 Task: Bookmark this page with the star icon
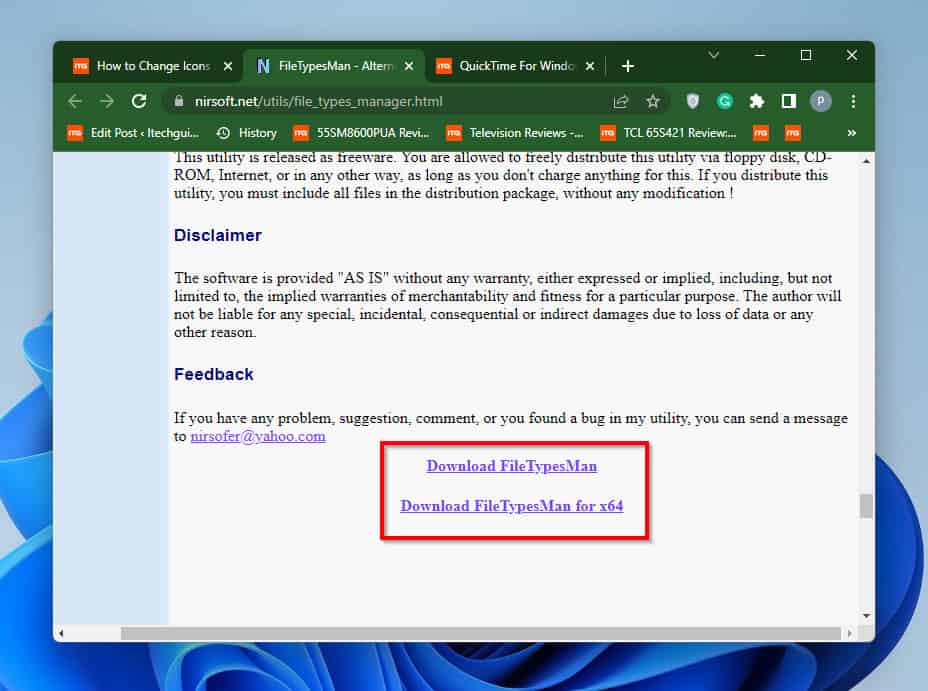[653, 101]
